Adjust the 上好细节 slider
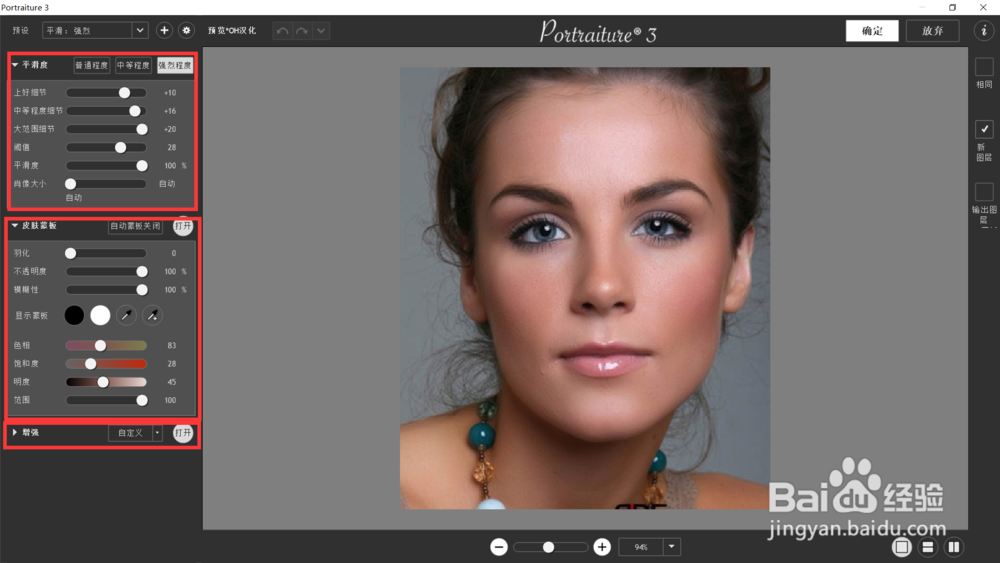1000x563 pixels. pyautogui.click(x=107, y=92)
